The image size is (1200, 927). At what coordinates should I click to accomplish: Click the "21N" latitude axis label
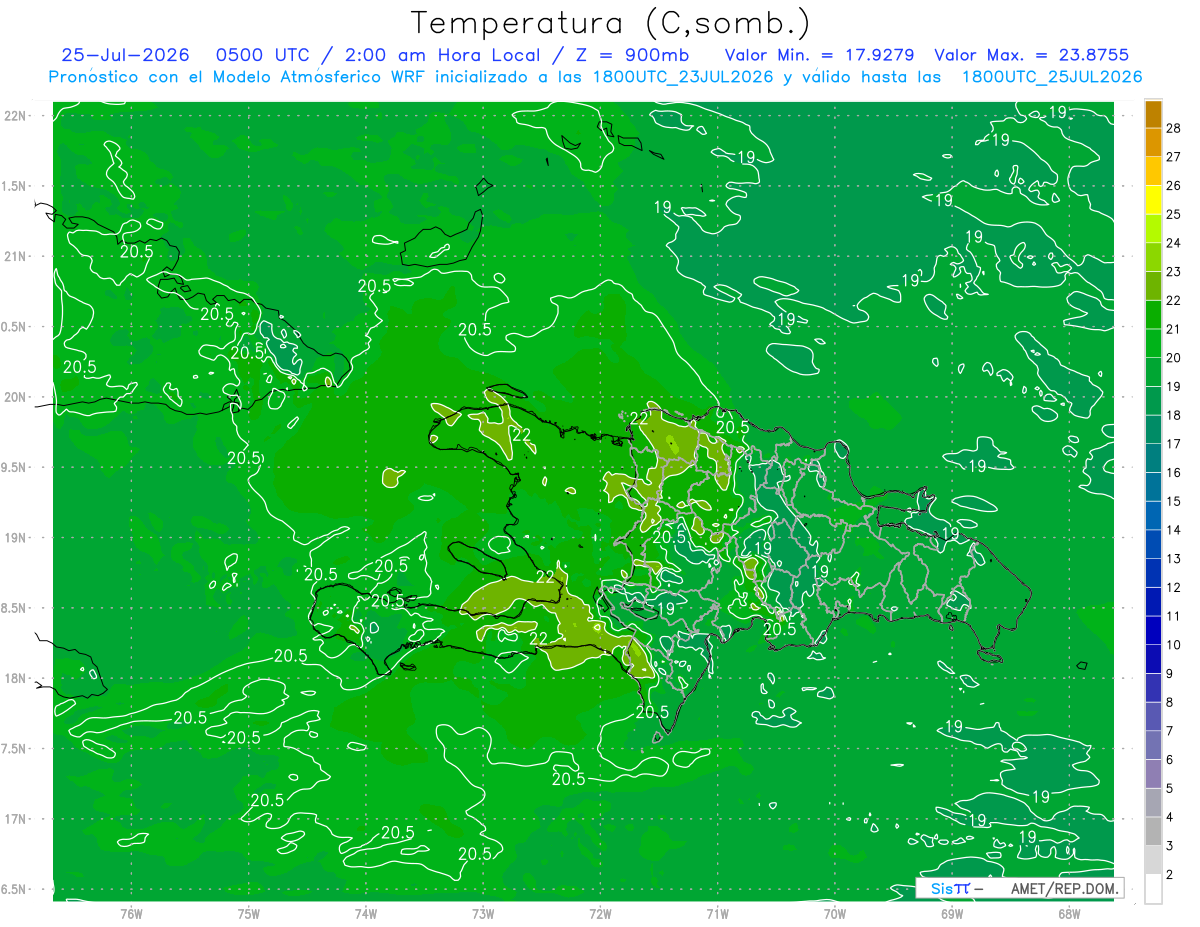16,256
